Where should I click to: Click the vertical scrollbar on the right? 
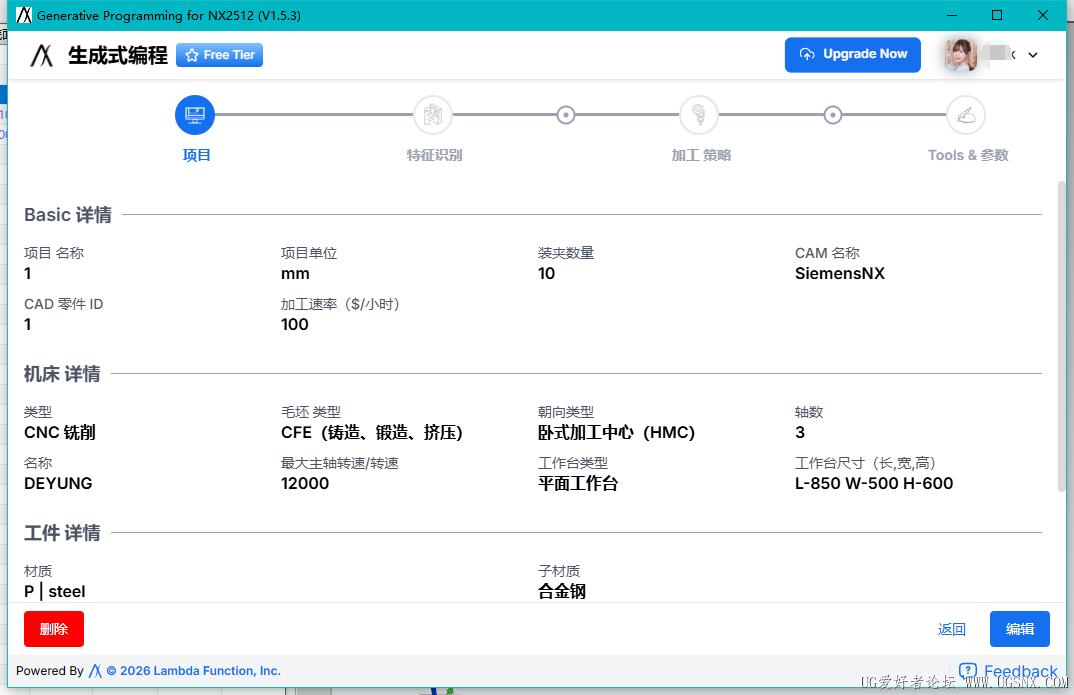(x=1062, y=336)
